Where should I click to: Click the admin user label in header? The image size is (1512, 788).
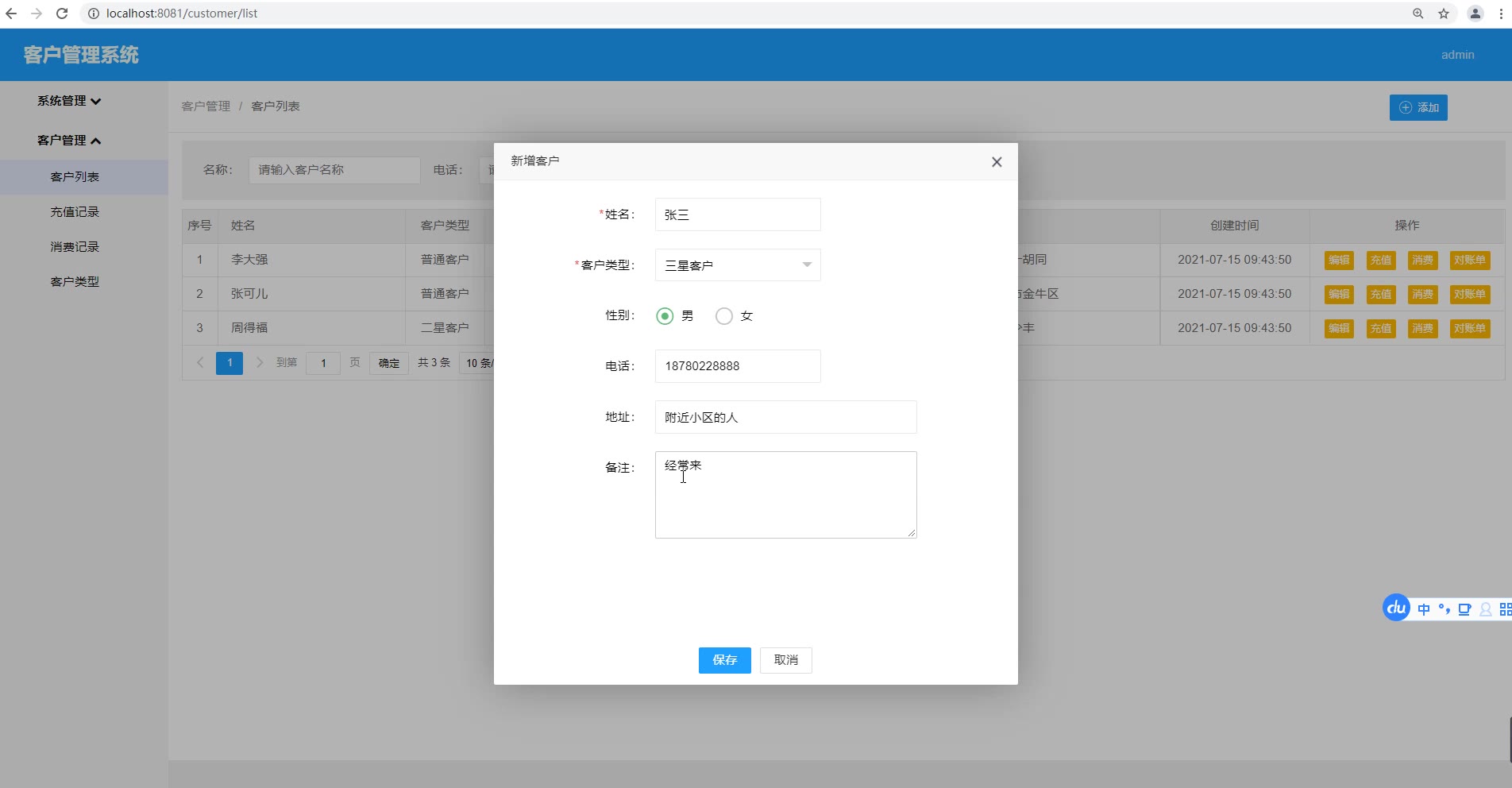pos(1458,55)
